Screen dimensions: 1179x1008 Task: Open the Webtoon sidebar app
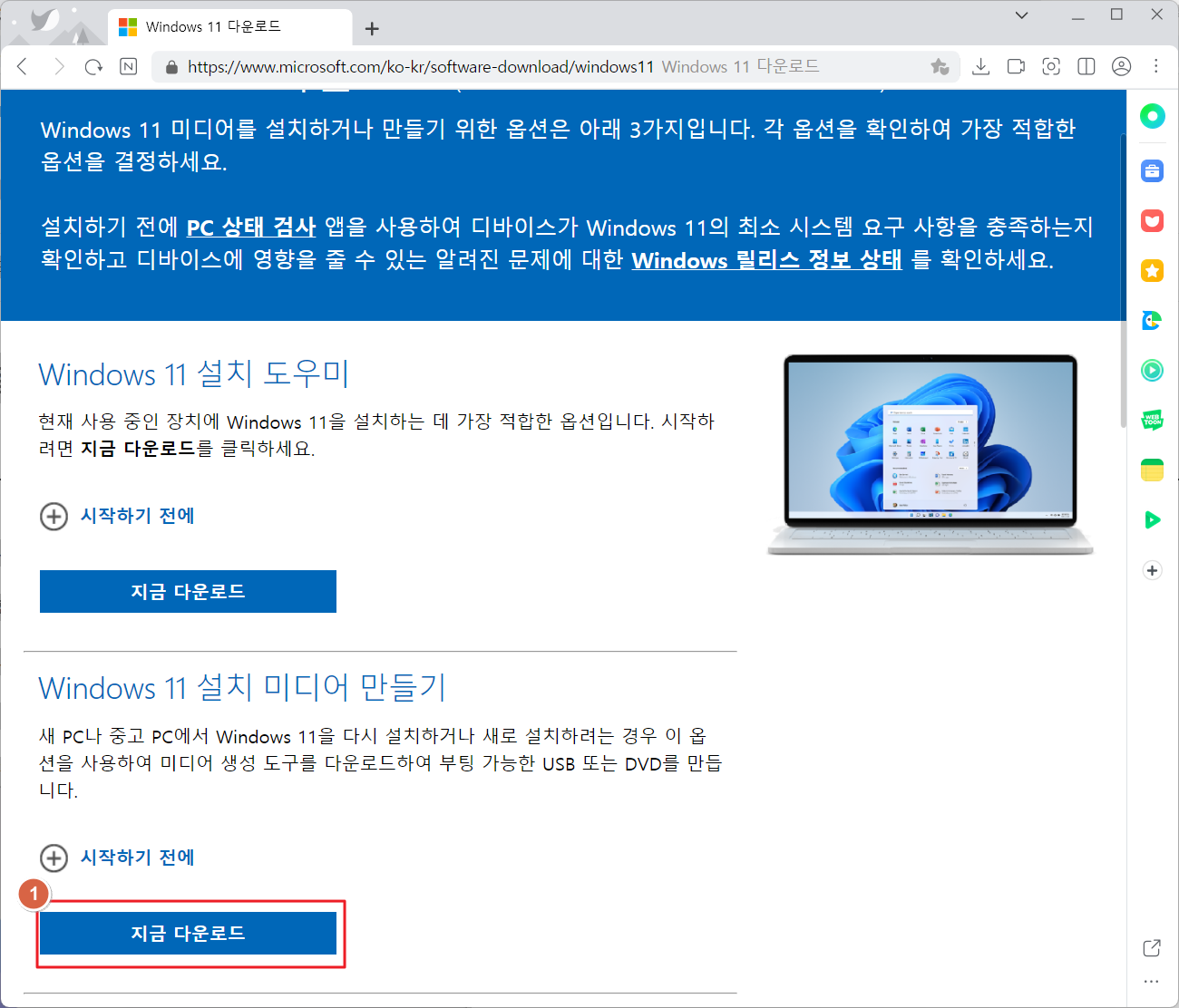click(1152, 420)
